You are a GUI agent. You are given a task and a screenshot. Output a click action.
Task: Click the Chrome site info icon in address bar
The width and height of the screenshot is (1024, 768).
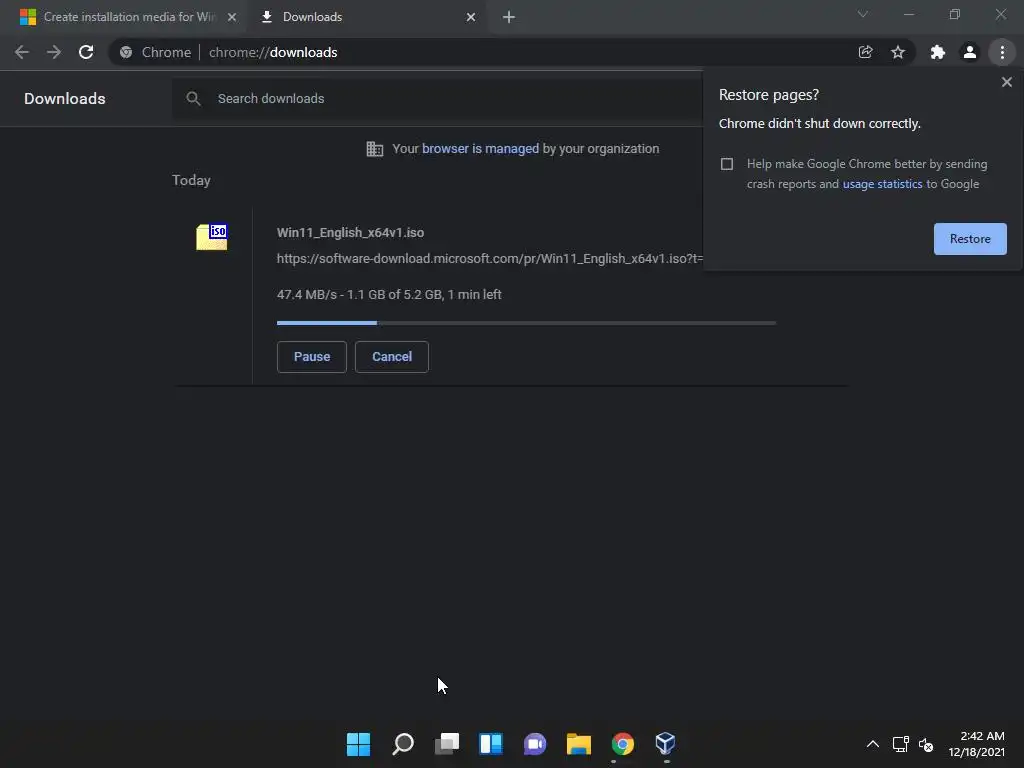point(126,52)
